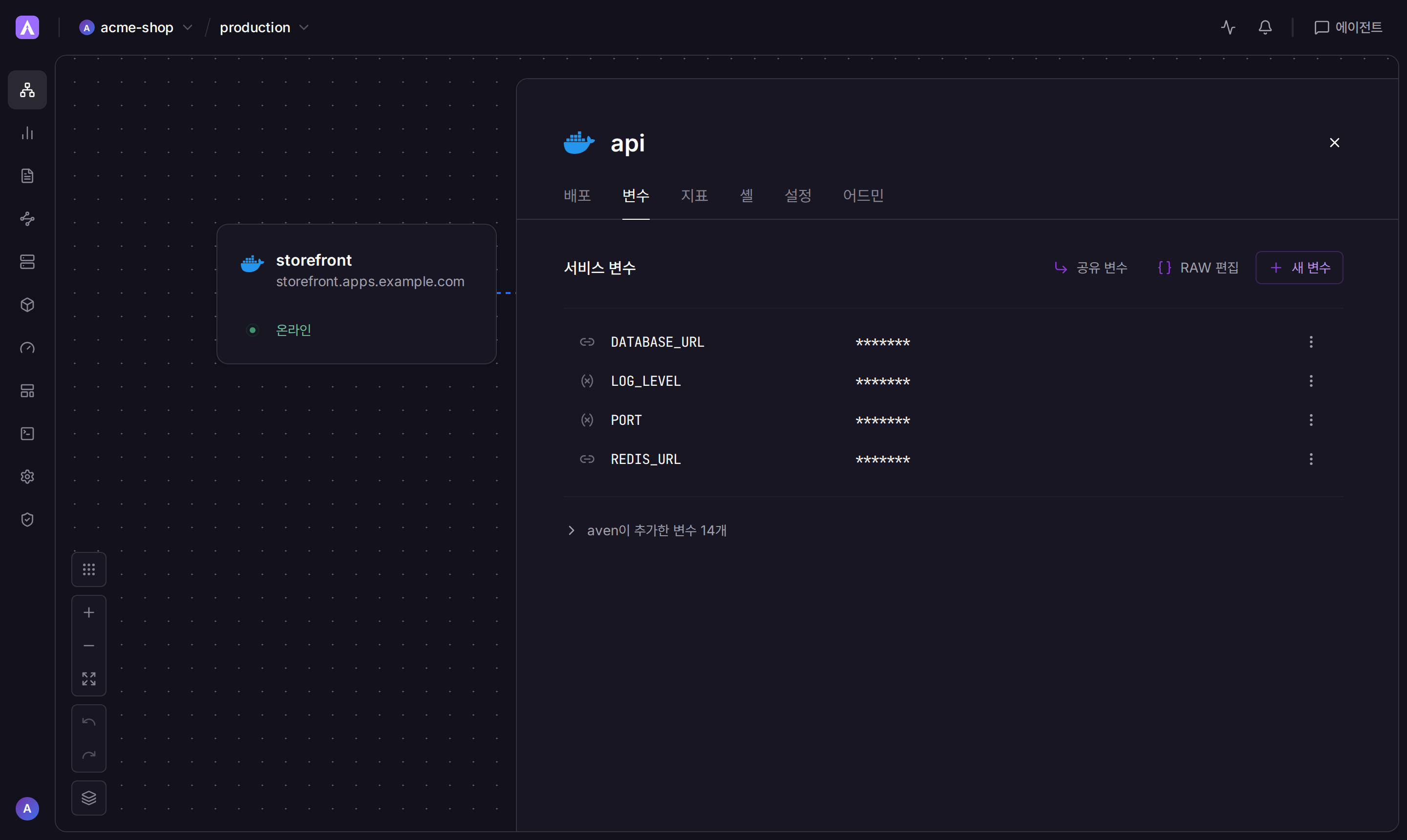Open the DATABASE_URL options menu
1407x840 pixels.
[x=1311, y=342]
